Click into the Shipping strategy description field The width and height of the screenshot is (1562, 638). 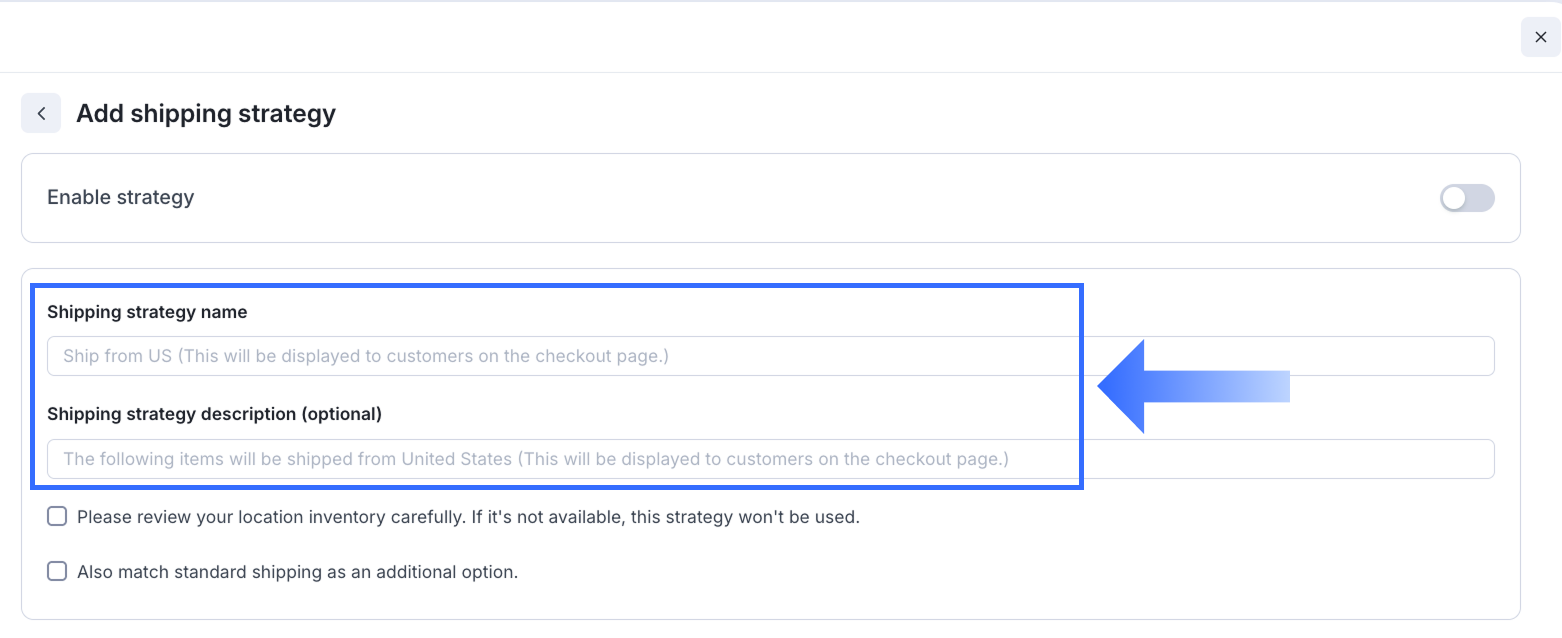pos(770,459)
